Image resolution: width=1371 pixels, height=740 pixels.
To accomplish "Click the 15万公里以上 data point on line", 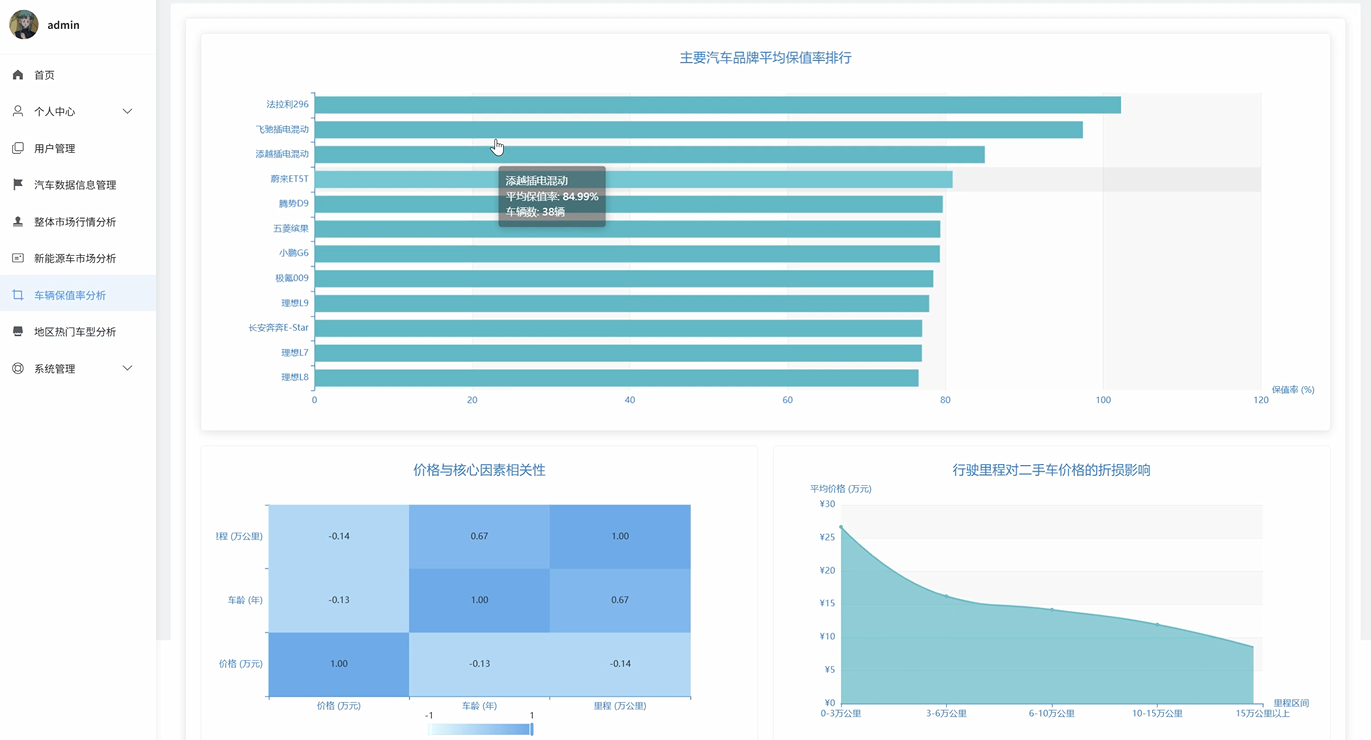I will (1253, 647).
